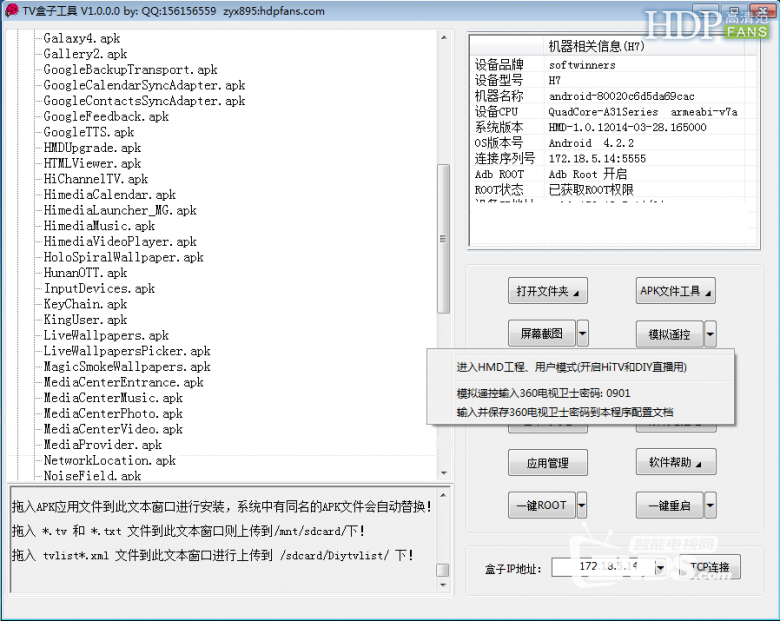Open the 盒子IP地址 combo box arrow
The image size is (780, 621).
point(660,568)
